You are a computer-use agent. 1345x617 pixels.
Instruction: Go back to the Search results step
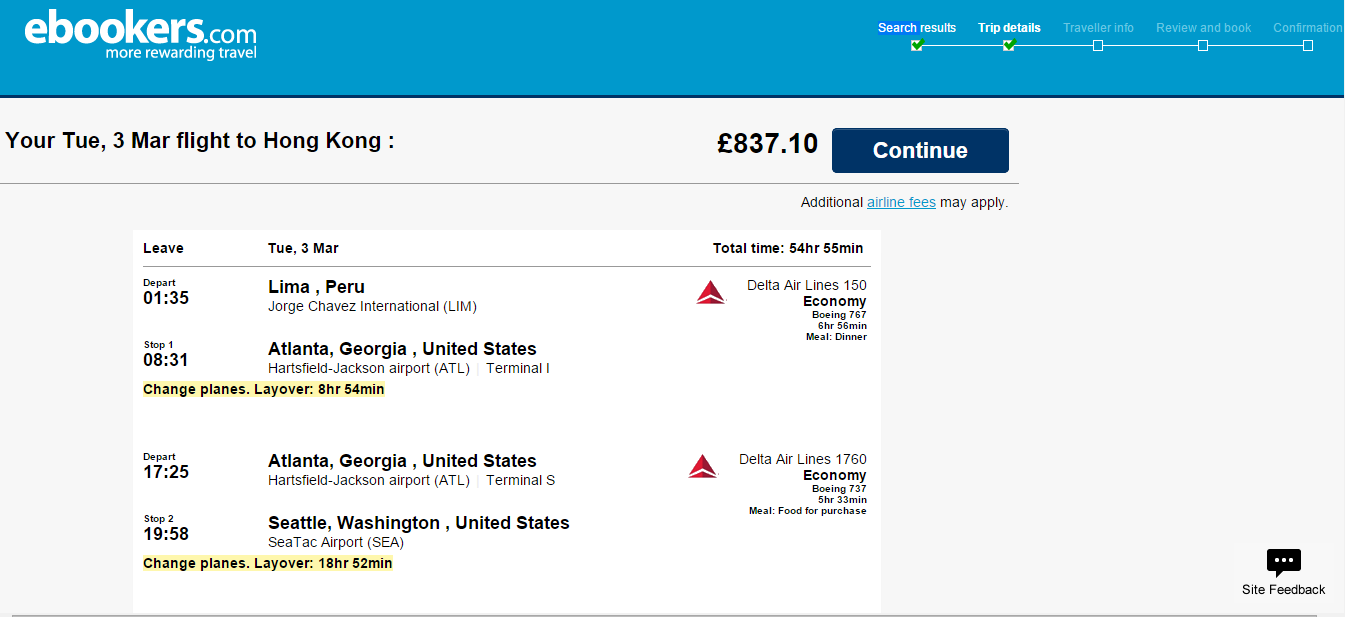coord(917,28)
